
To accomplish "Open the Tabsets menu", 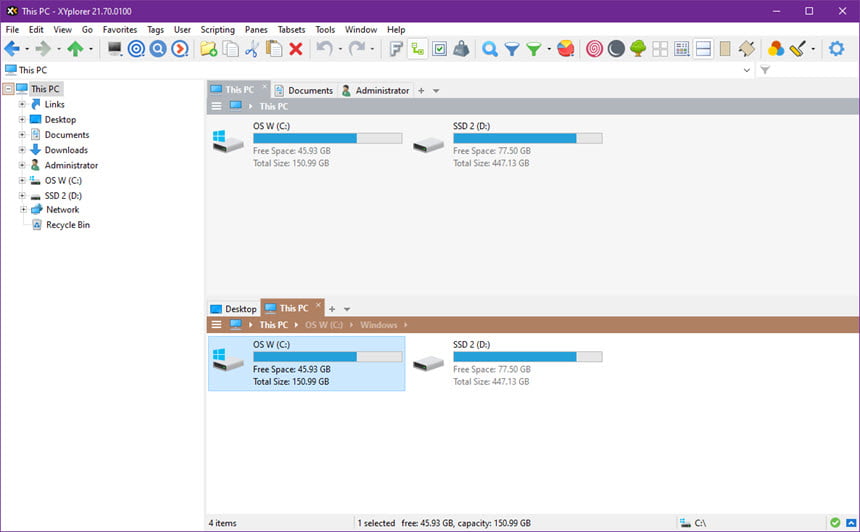I will tap(291, 30).
